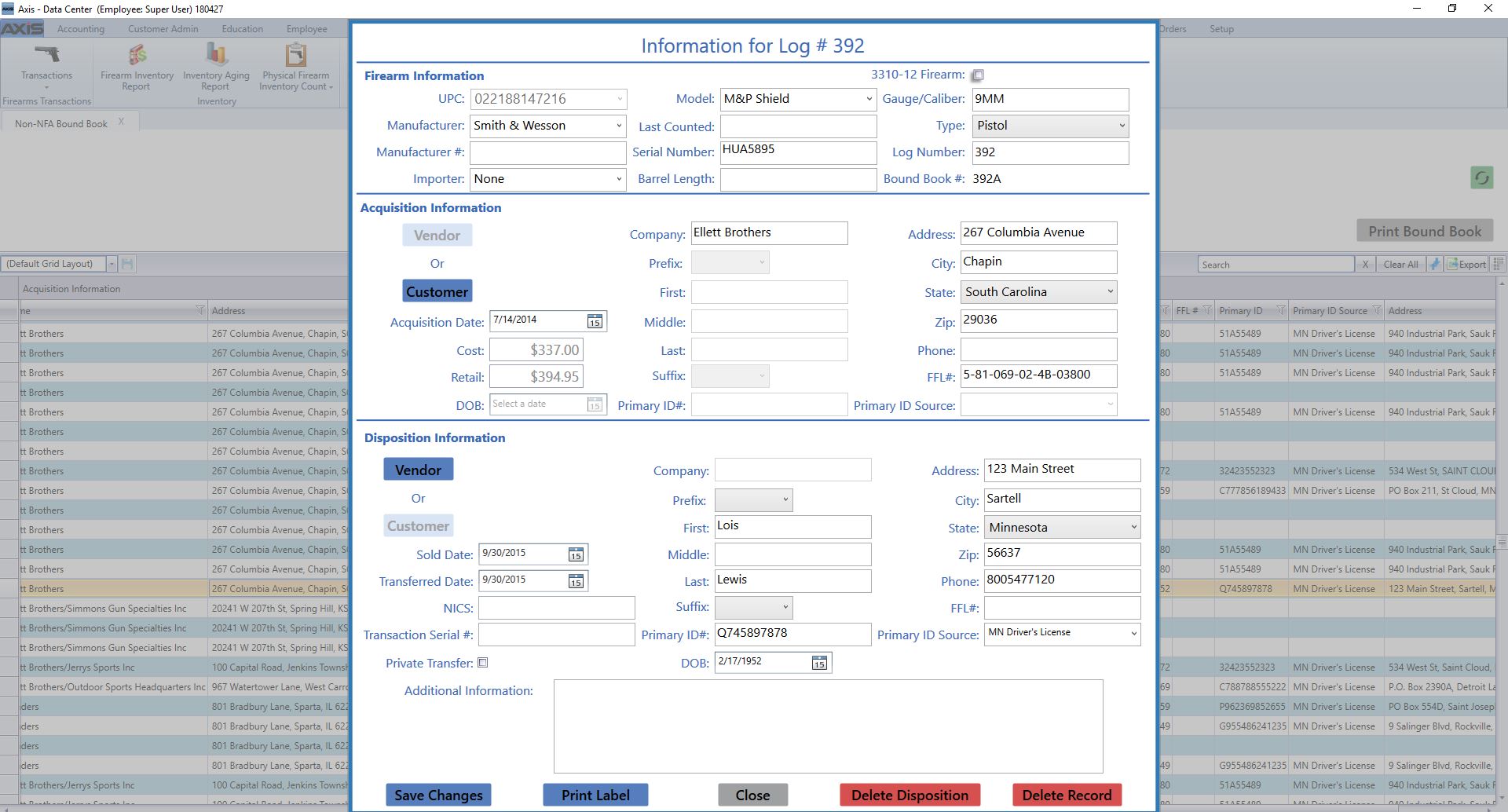Viewport: 1508px width, 812px height.
Task: Click the Additional Information text area
Action: point(828,726)
